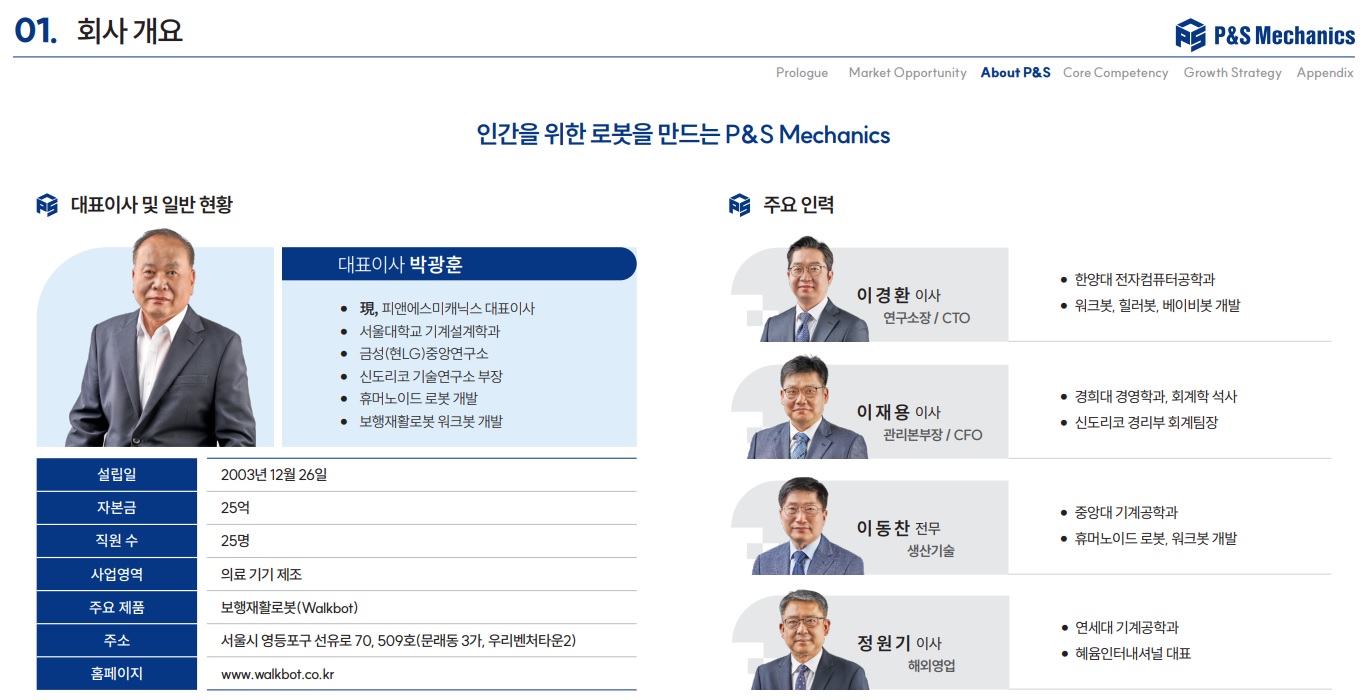1365x700 pixels.
Task: Click the bullet 경희대 경영학과, 회계학 석사
Action: pos(1155,397)
